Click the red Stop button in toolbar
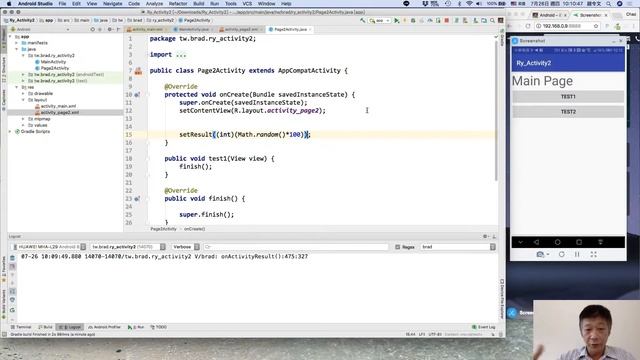This screenshot has height=360, width=640. [447, 20]
